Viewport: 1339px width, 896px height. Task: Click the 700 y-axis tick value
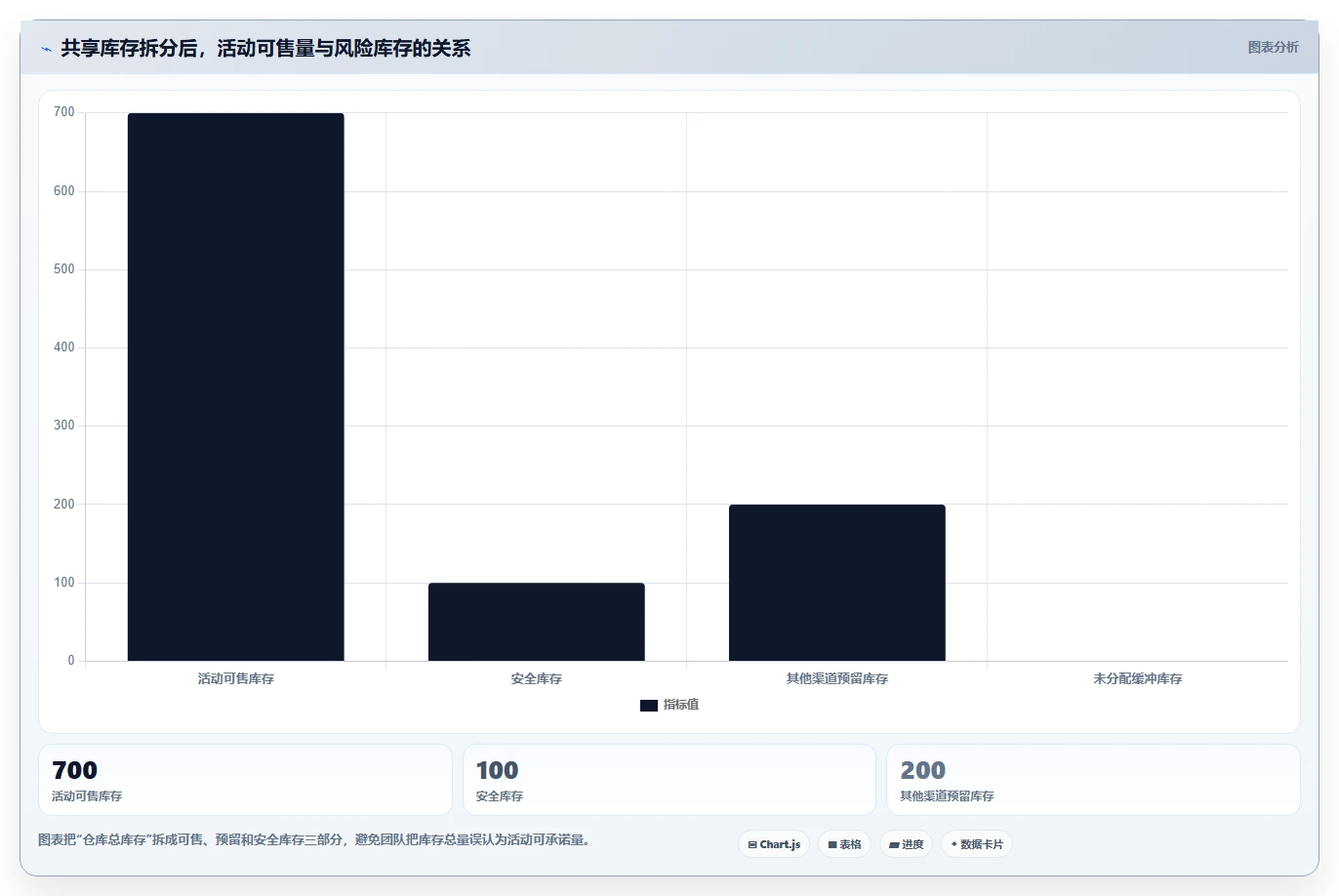(x=64, y=112)
